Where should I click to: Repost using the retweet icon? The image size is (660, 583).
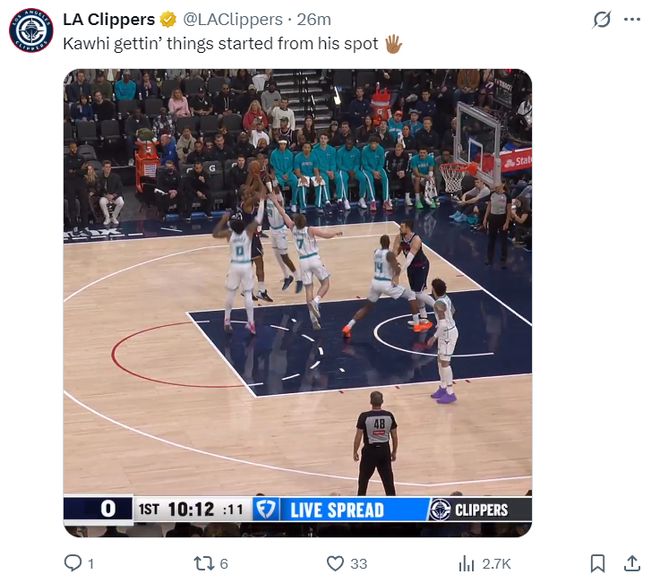pyautogui.click(x=203, y=563)
